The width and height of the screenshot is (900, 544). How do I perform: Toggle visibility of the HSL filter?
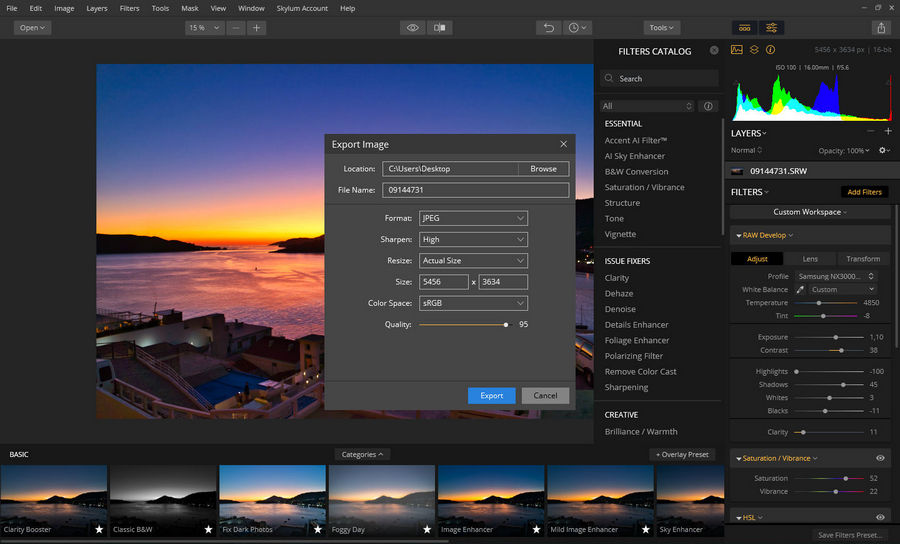coord(880,517)
